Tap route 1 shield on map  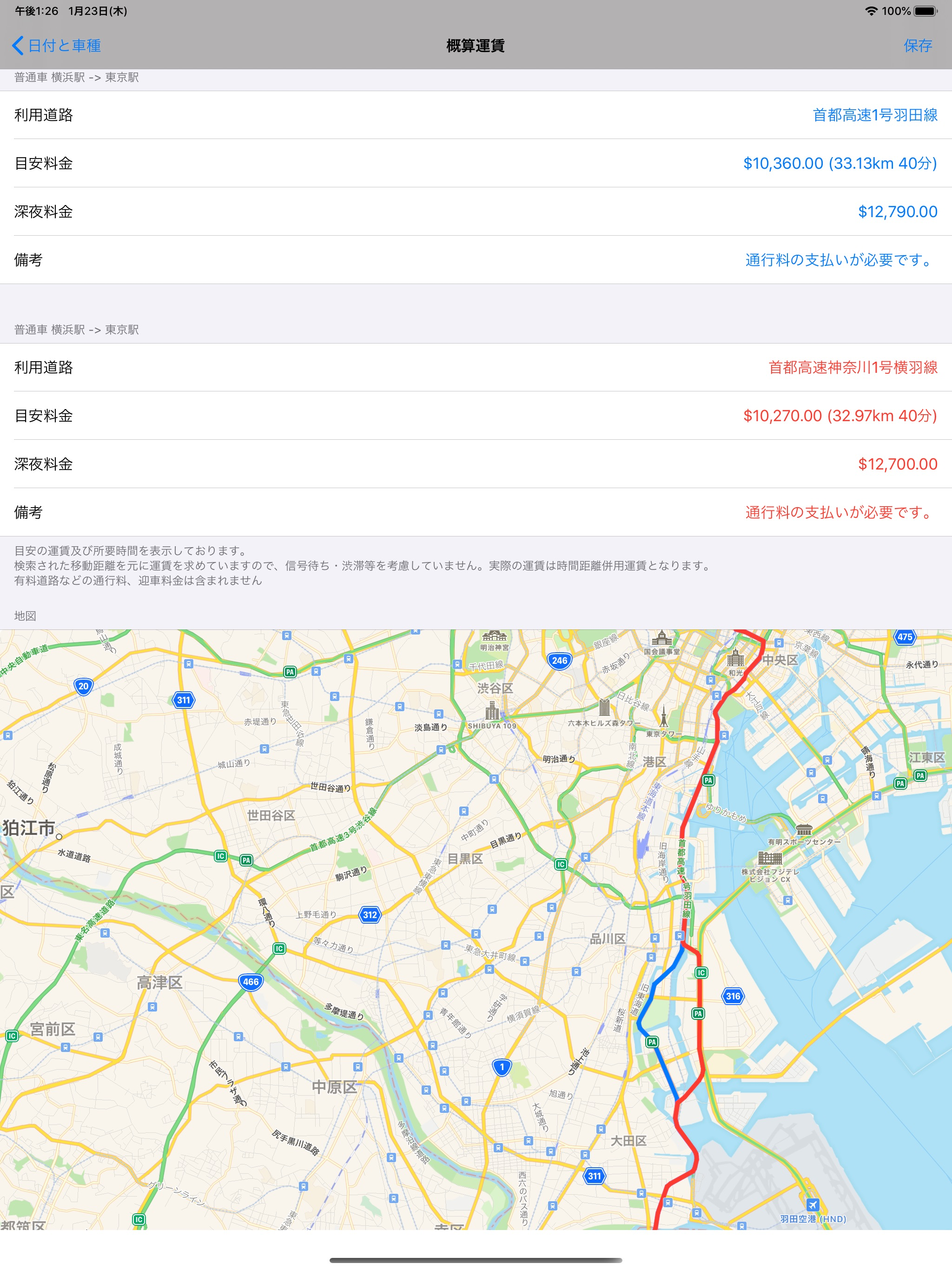pyautogui.click(x=501, y=1067)
